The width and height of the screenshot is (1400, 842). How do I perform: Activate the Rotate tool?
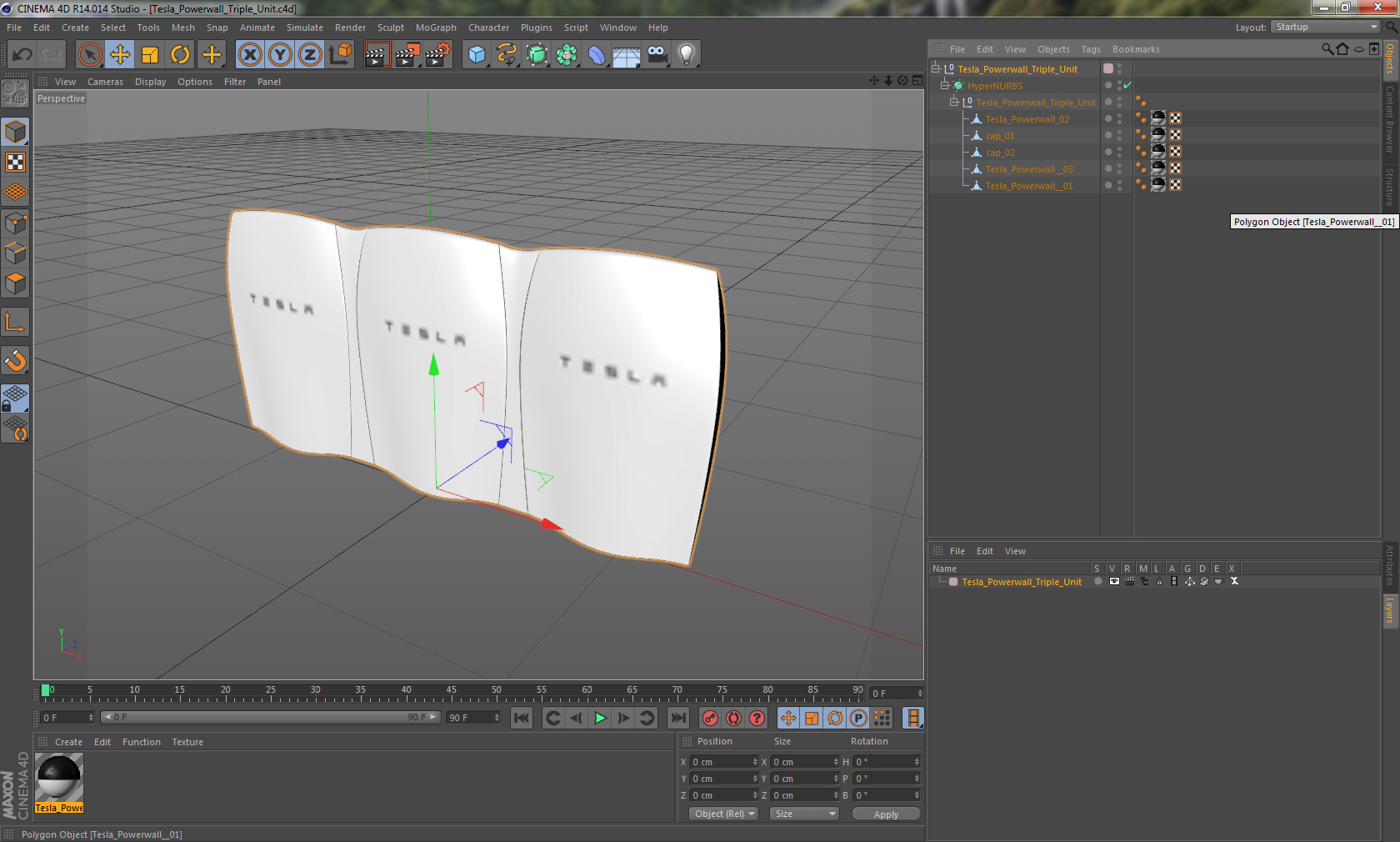[x=180, y=55]
